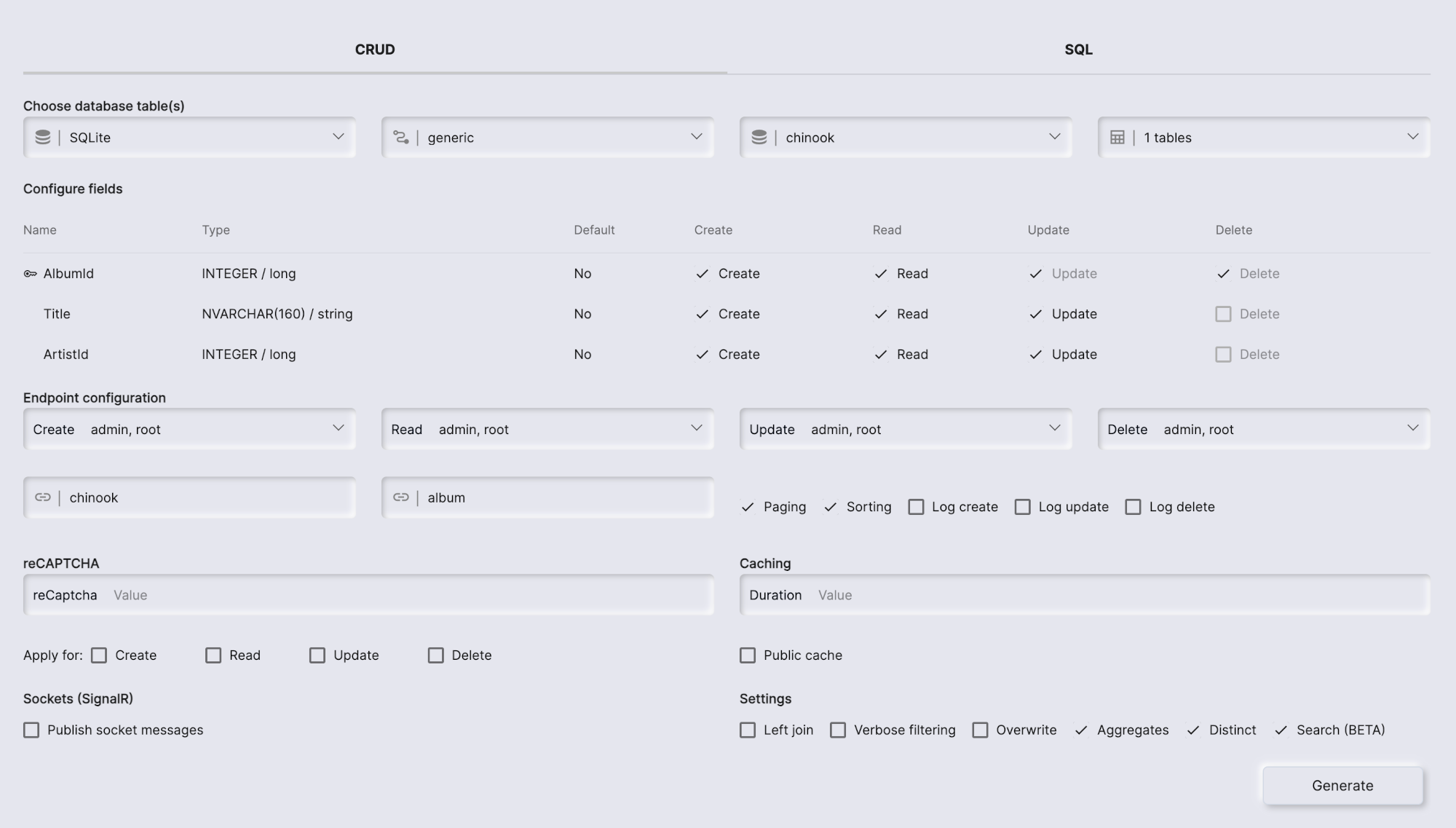Image resolution: width=1456 pixels, height=828 pixels.
Task: Open the Delete admin, root endpoint dropdown
Action: coord(1413,429)
